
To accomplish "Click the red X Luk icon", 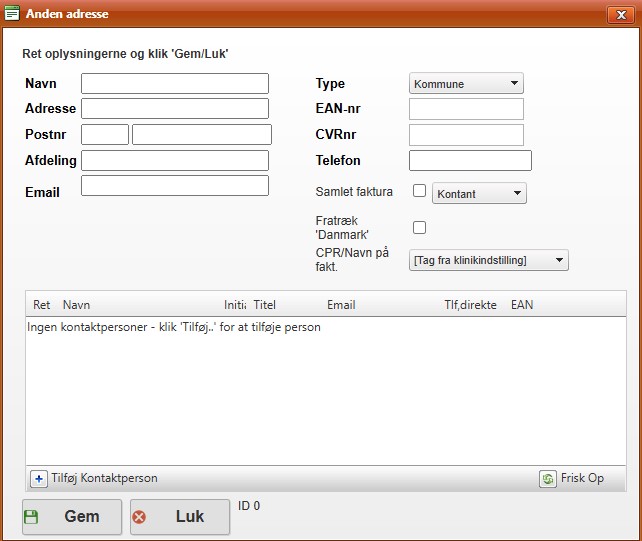I will (139, 517).
